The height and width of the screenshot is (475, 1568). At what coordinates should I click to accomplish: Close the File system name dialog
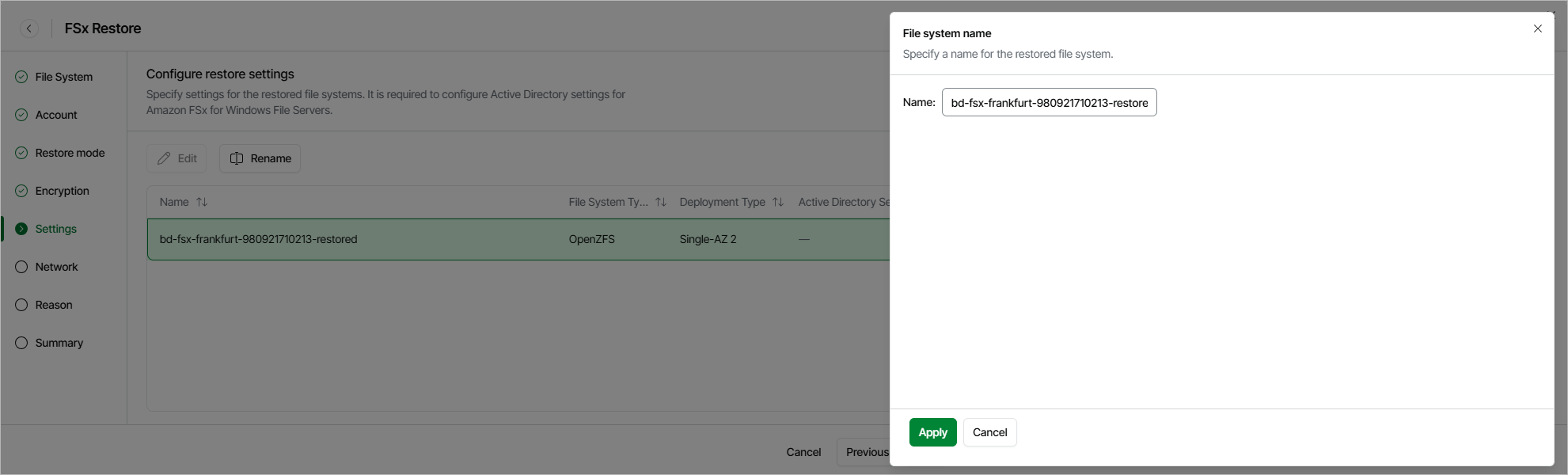point(1537,28)
